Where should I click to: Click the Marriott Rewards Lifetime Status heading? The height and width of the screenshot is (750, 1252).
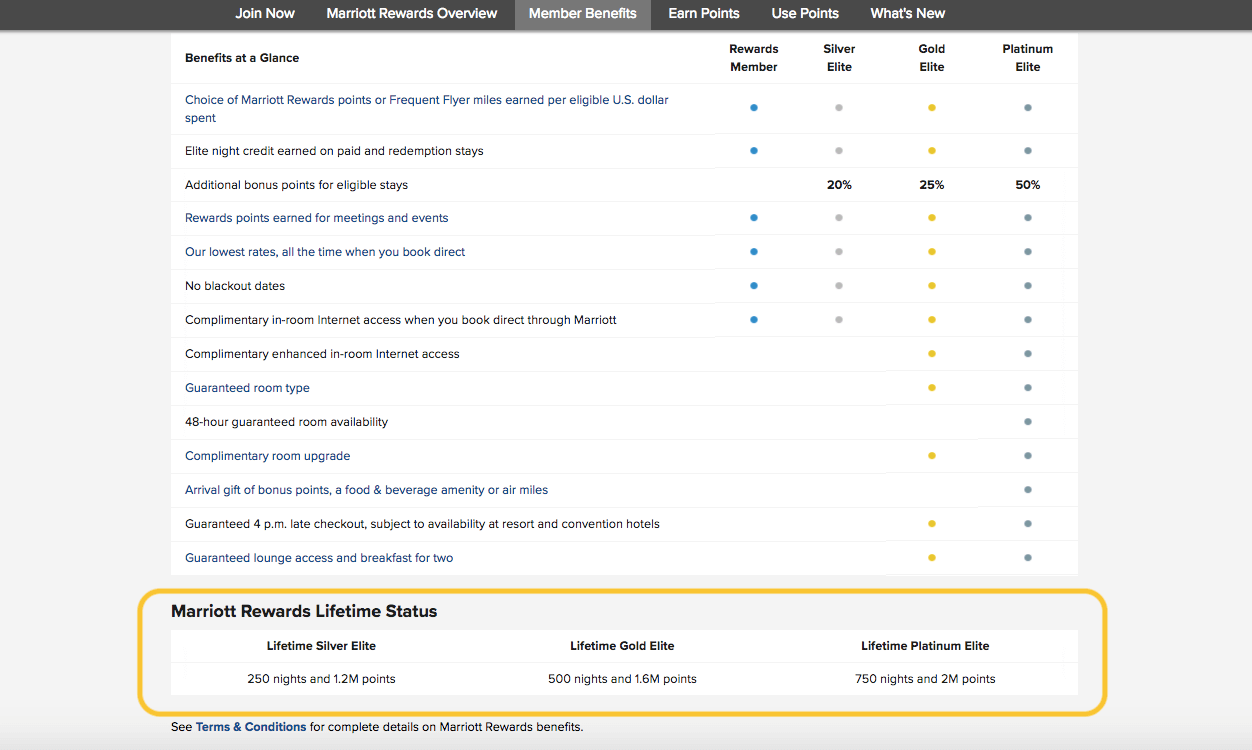tap(304, 611)
